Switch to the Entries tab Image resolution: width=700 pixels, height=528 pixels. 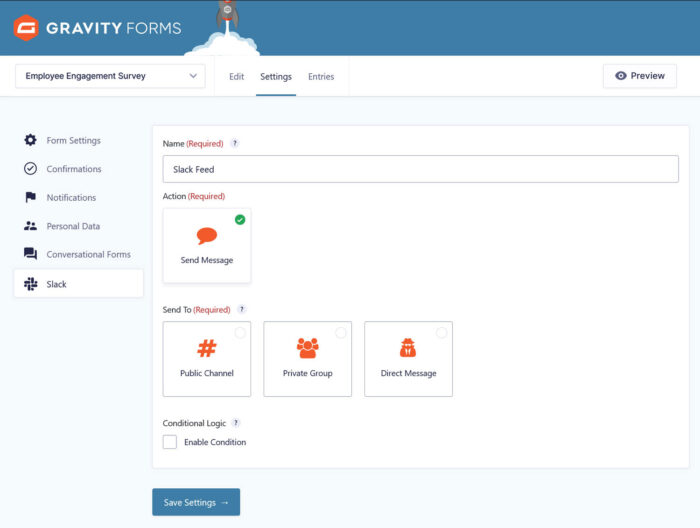(x=321, y=76)
